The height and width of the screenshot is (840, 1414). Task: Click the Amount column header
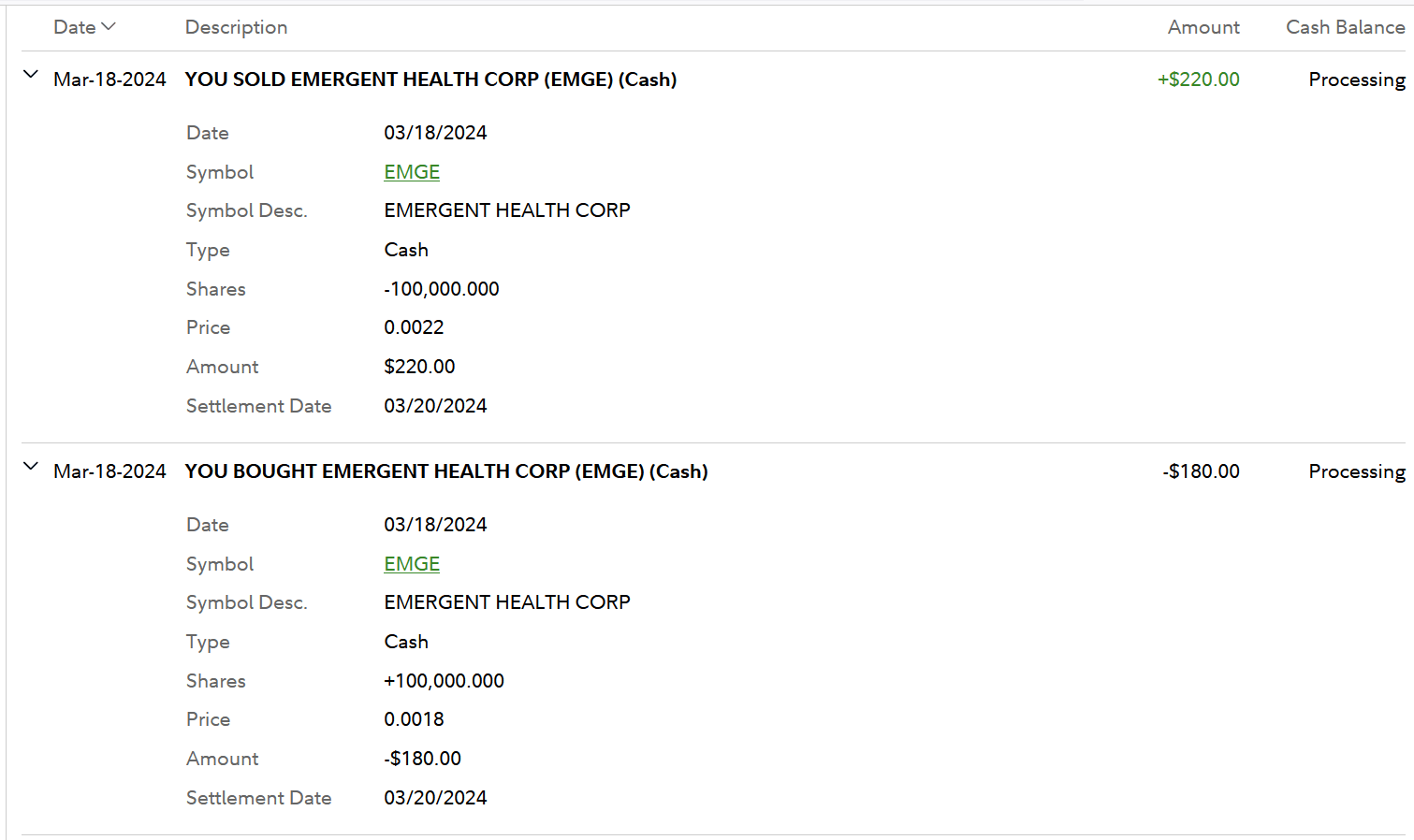pos(1203,27)
